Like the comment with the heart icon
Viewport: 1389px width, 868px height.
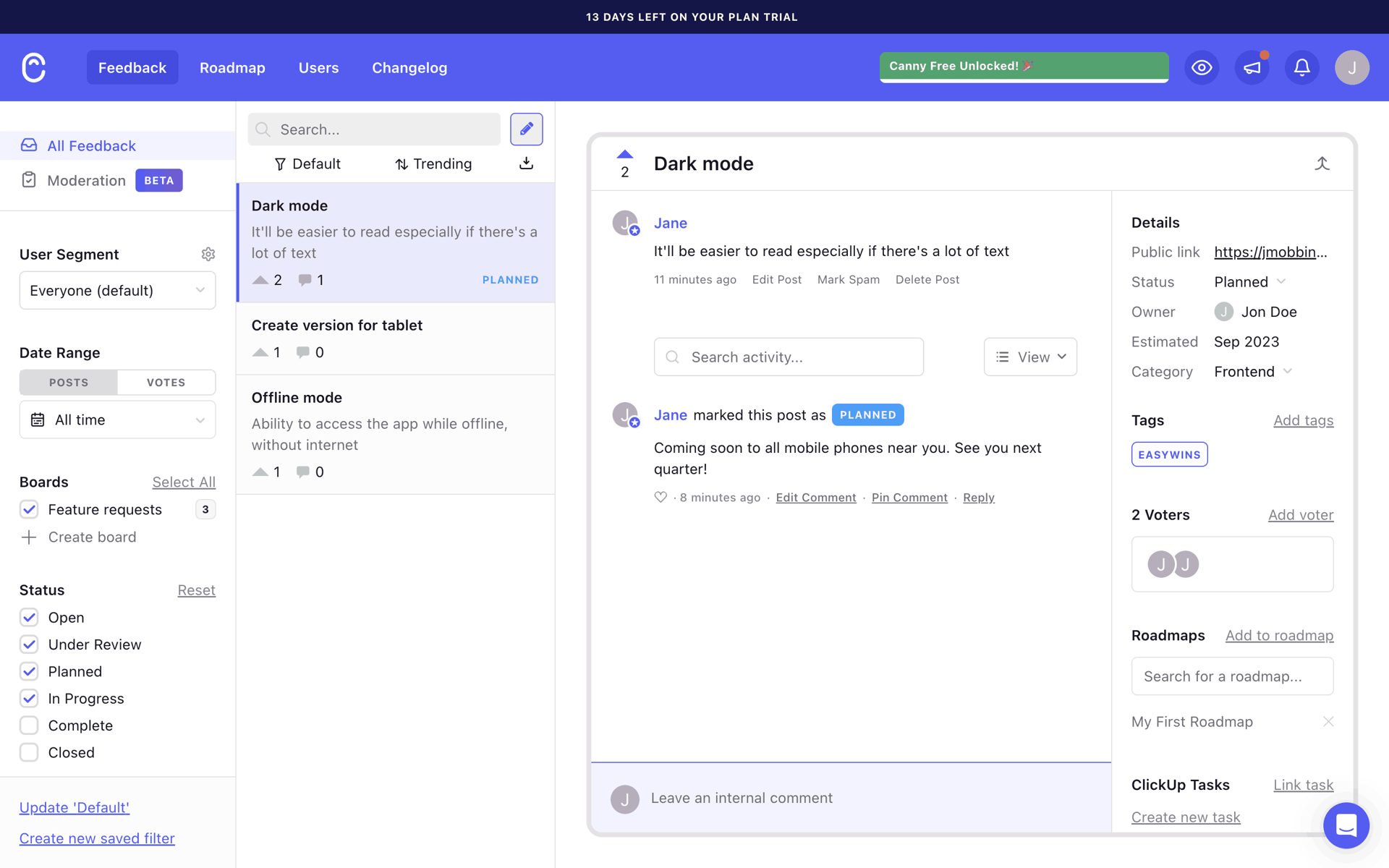(x=660, y=497)
